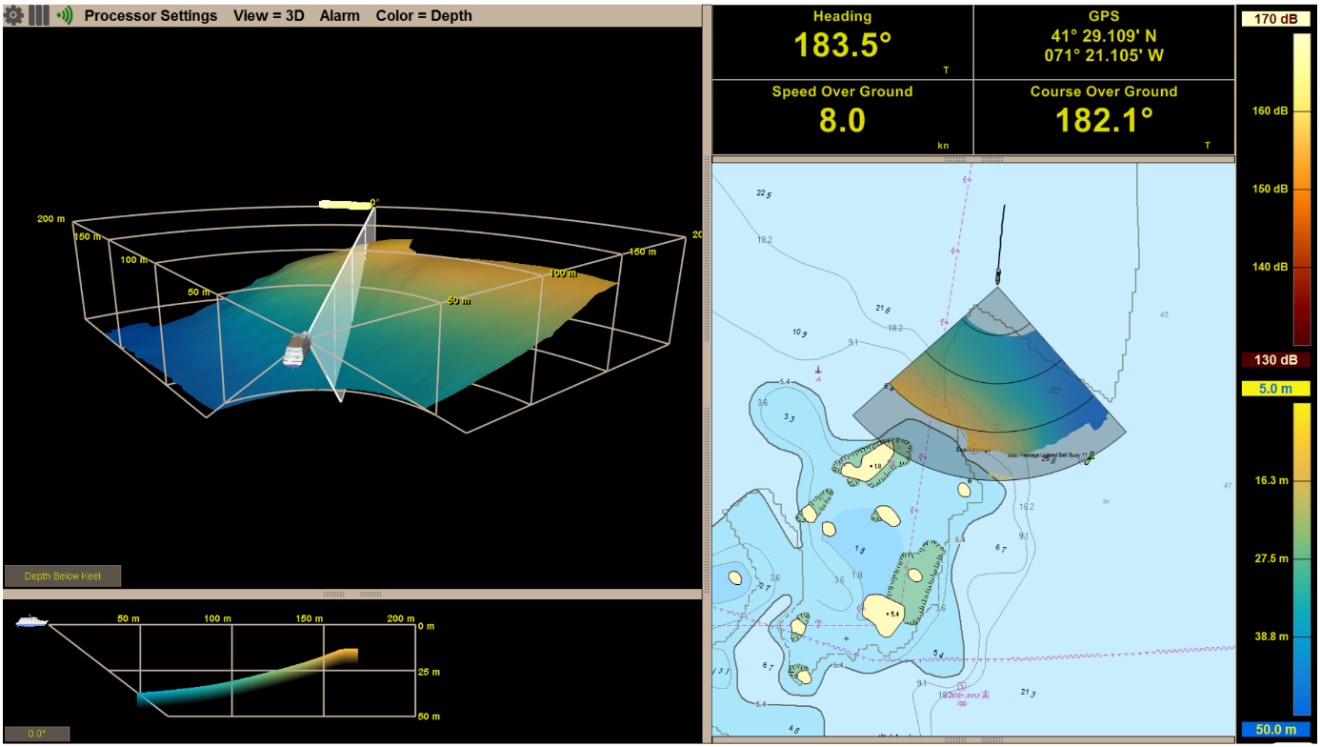Click the 5.0 m minimum depth field

point(1274,388)
